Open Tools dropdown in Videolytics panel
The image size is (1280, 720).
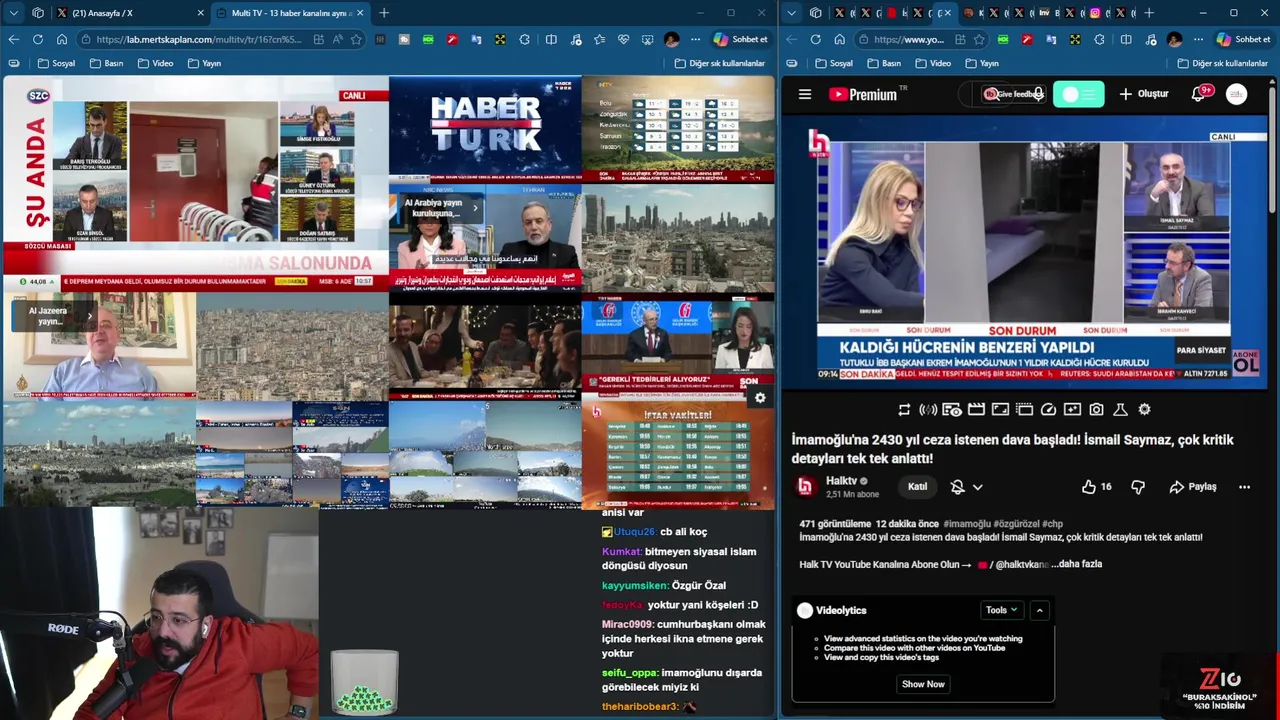point(1001,610)
